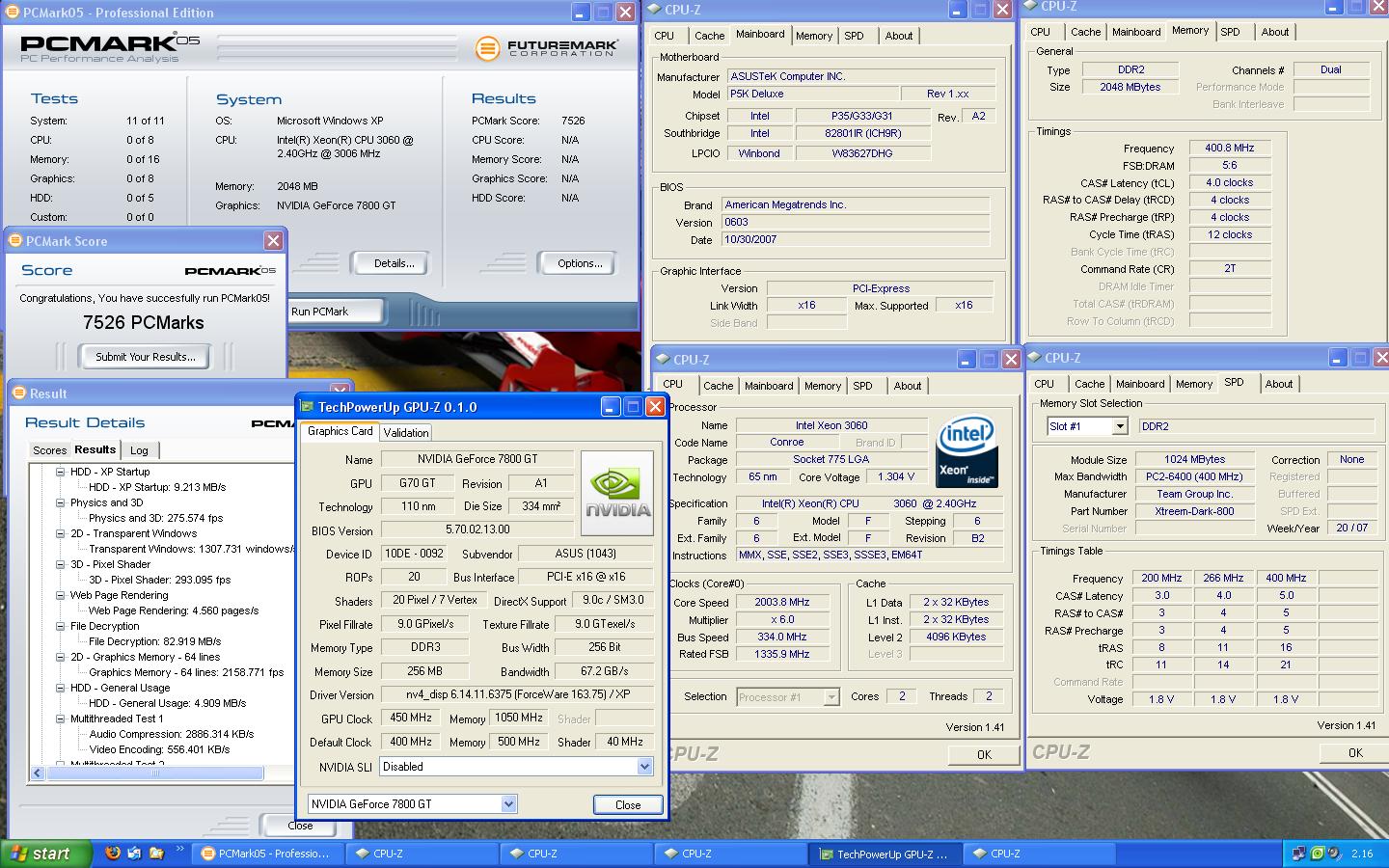The width and height of the screenshot is (1389, 868).
Task: Select File Decryption 82.919 MB/s row
Action: 154,641
